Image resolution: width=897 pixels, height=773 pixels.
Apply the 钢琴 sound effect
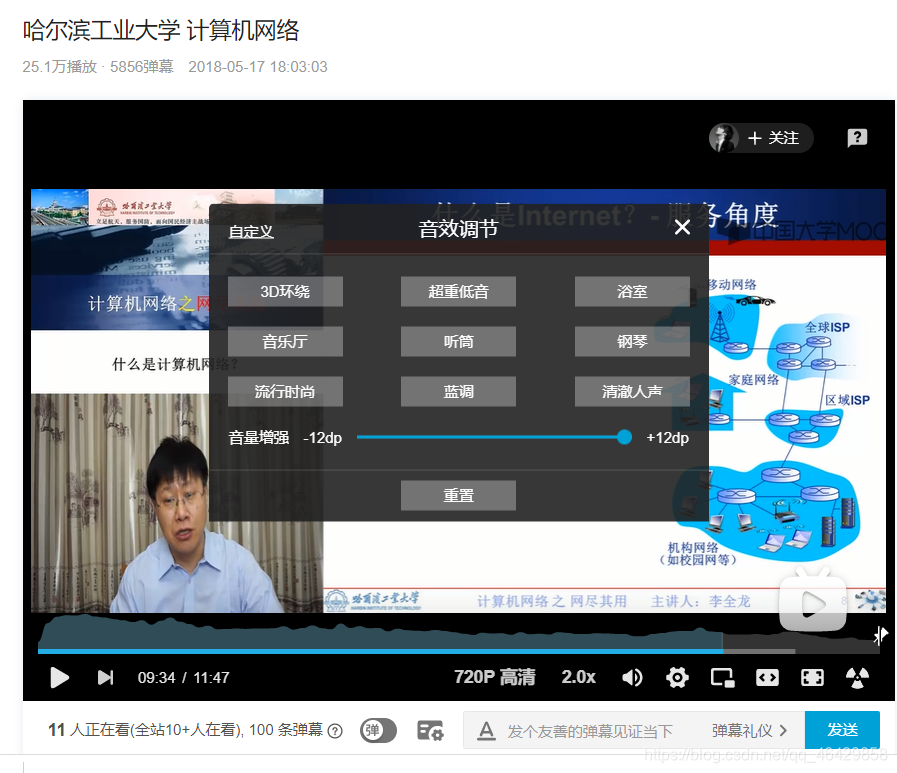click(632, 342)
